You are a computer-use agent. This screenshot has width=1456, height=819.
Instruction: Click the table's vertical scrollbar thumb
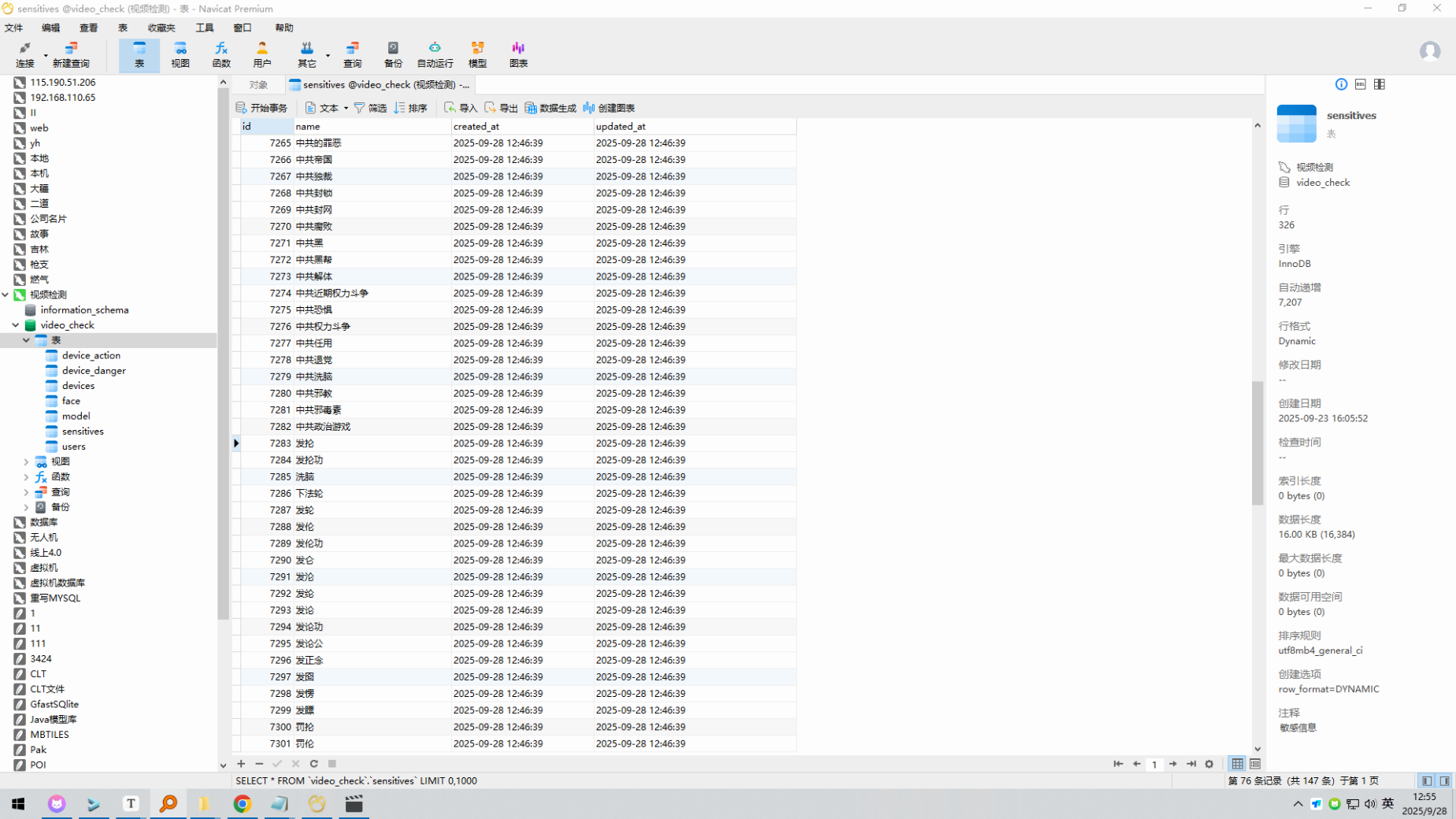(1257, 441)
